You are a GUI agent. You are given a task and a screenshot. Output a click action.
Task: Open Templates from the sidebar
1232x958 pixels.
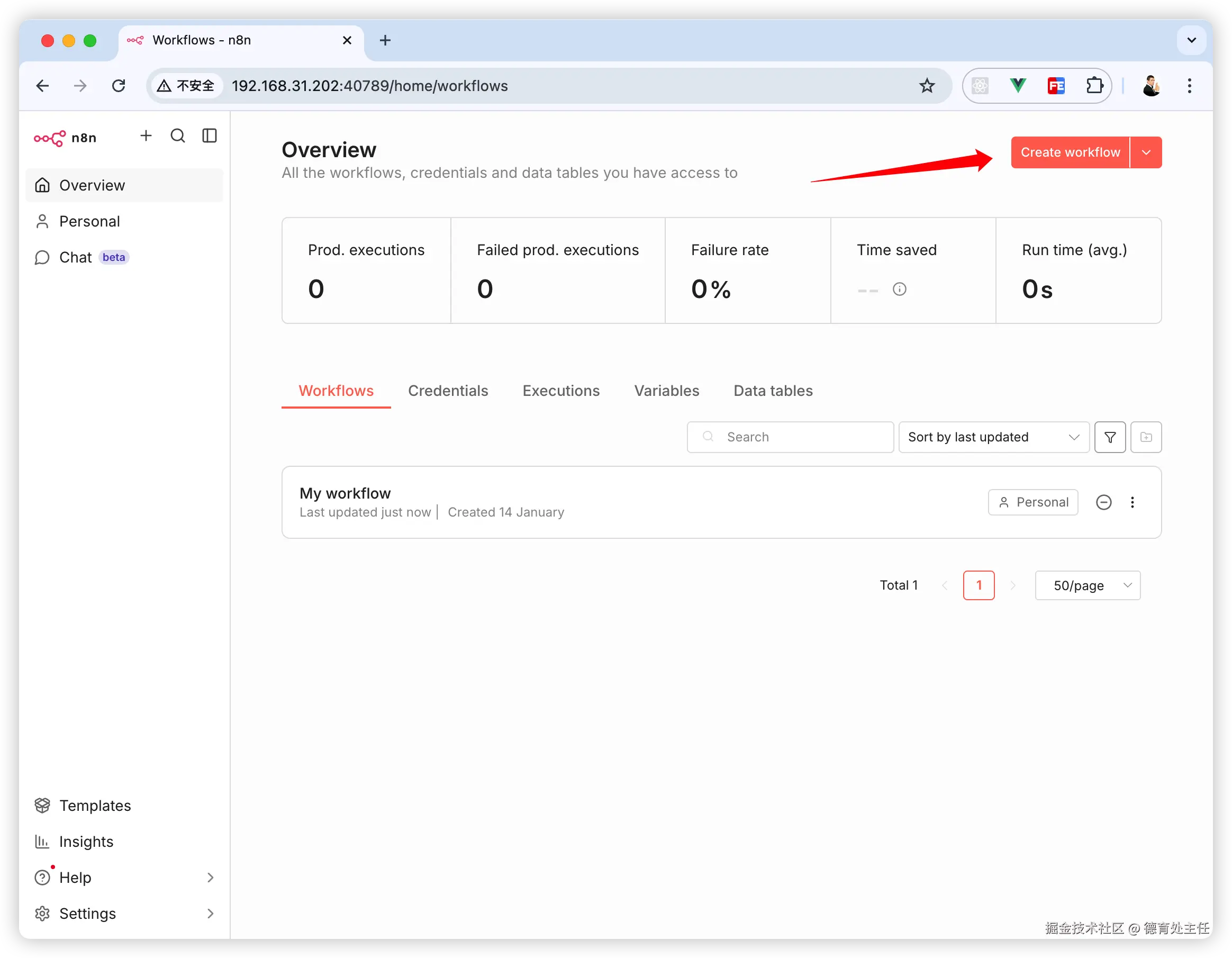95,806
